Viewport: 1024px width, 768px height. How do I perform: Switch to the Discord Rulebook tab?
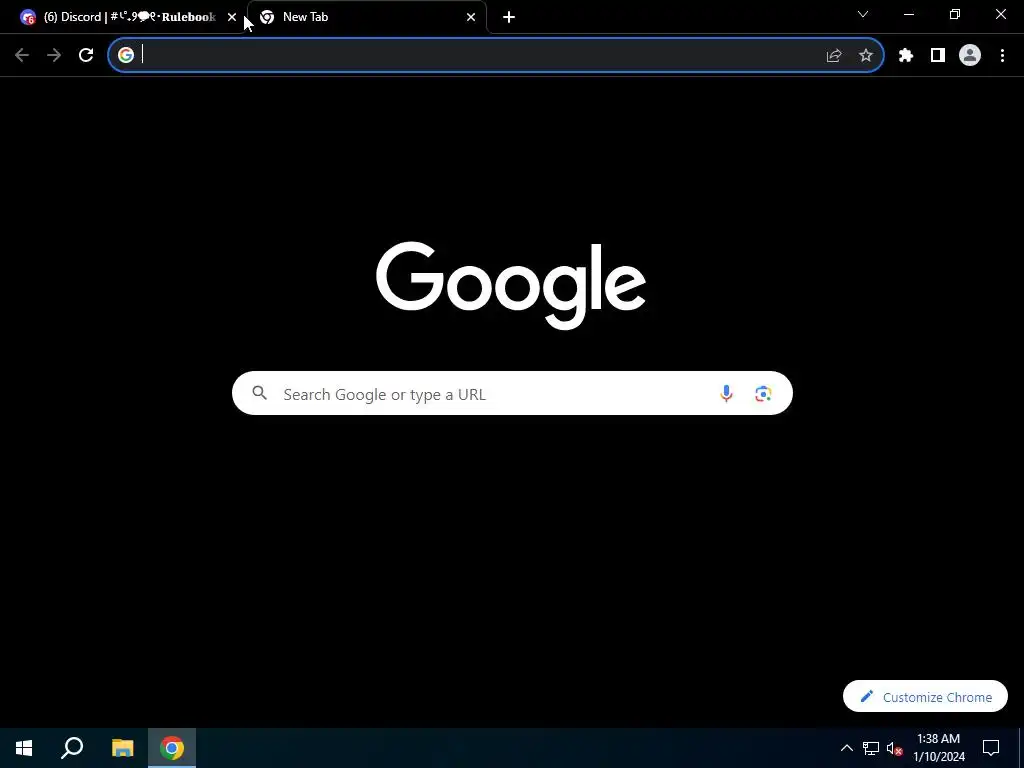point(129,17)
